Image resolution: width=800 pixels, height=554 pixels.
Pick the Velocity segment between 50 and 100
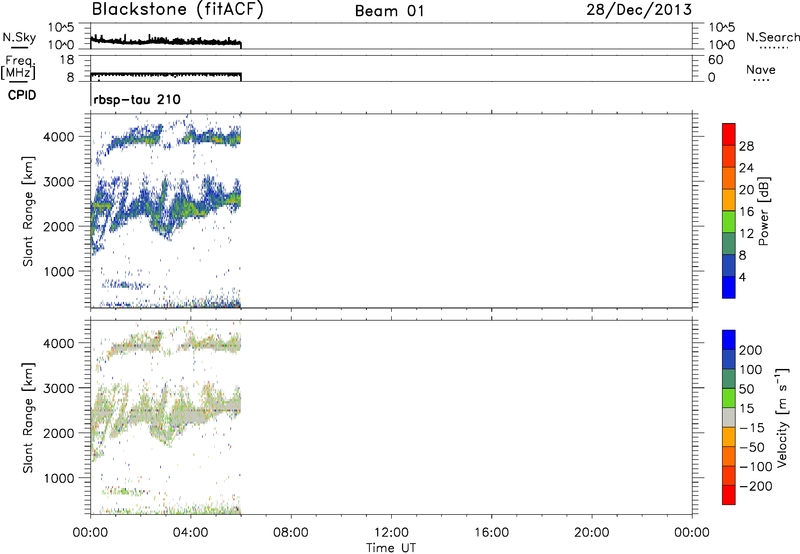[x=729, y=379]
